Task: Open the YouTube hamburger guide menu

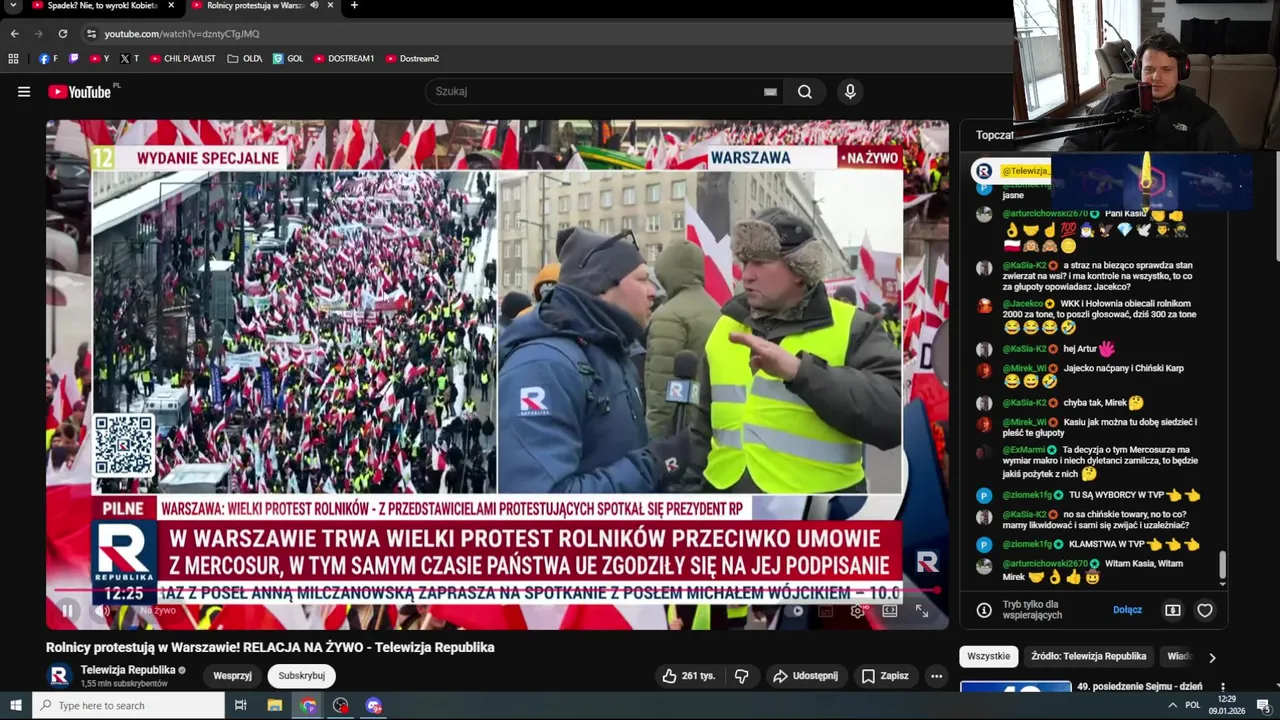Action: pos(24,92)
